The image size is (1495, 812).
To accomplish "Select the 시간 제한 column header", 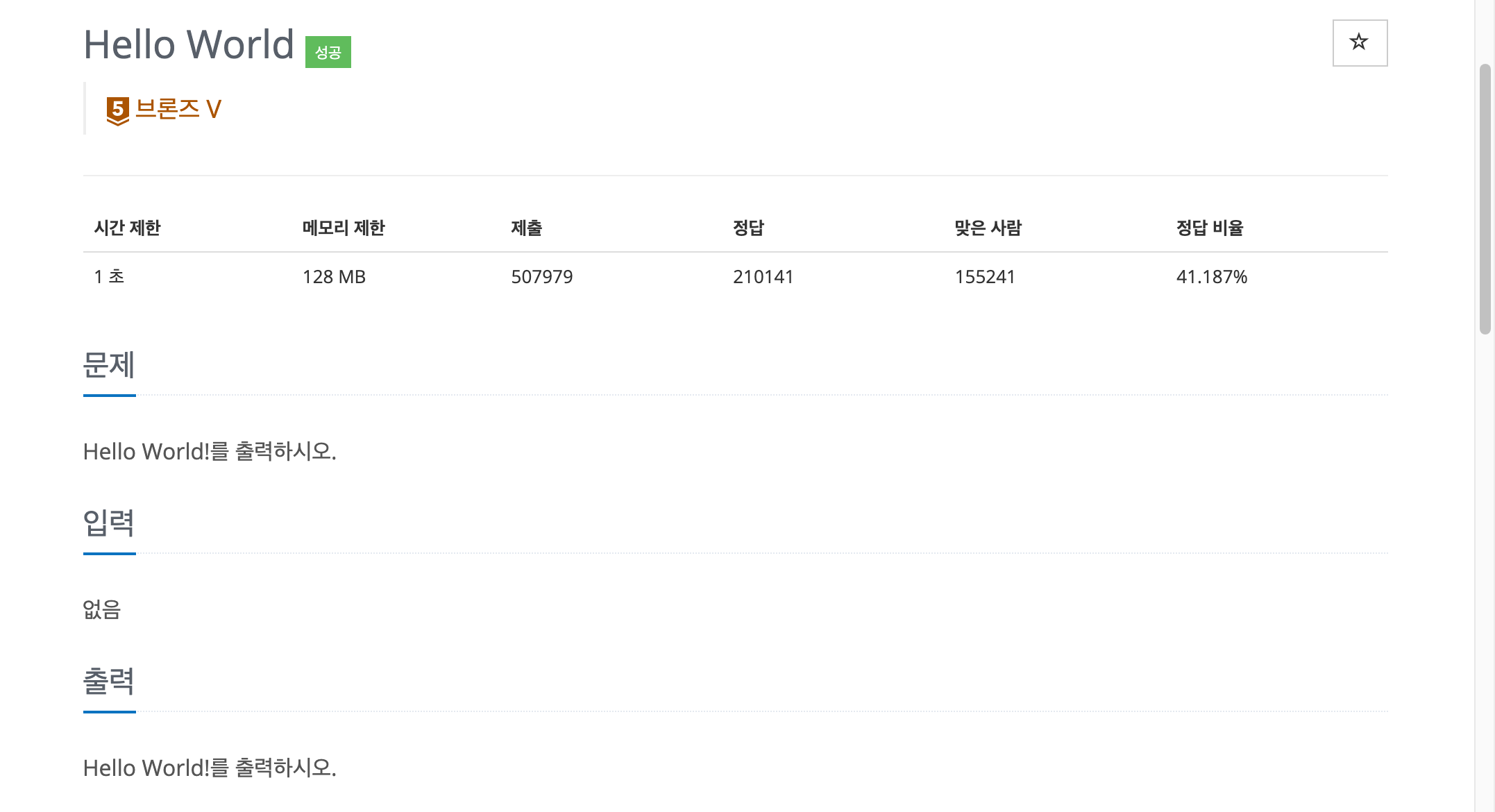I will pos(127,228).
